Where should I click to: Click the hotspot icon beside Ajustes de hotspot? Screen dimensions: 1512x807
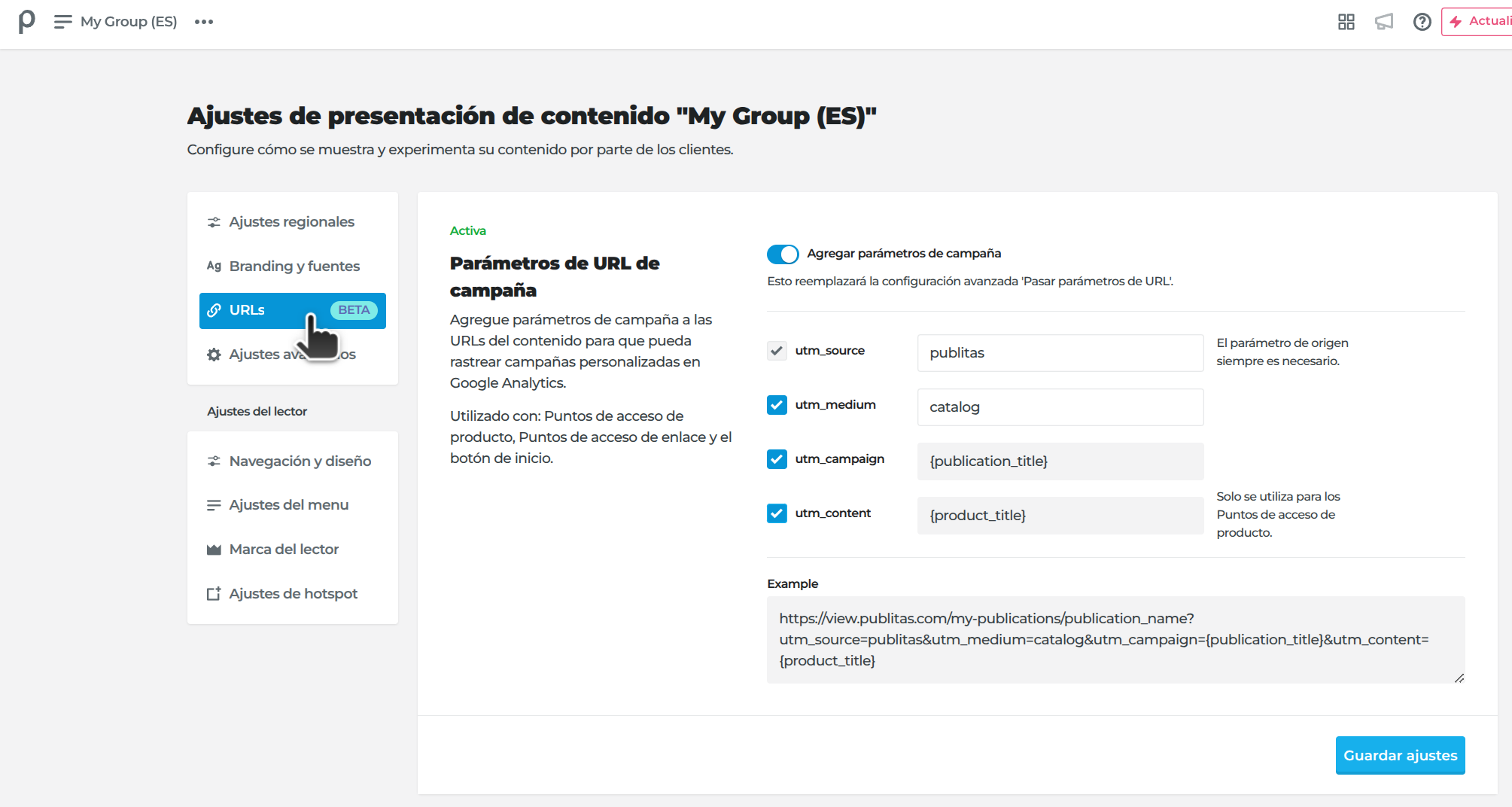click(x=214, y=594)
